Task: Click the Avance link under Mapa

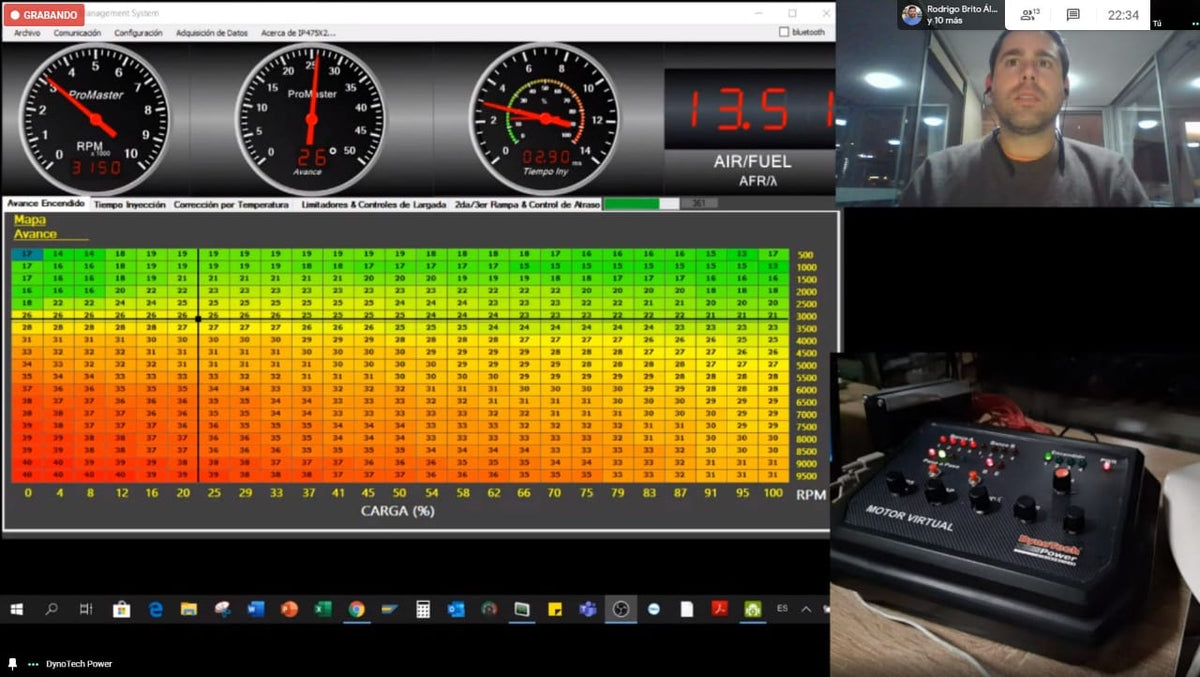Action: pos(35,234)
